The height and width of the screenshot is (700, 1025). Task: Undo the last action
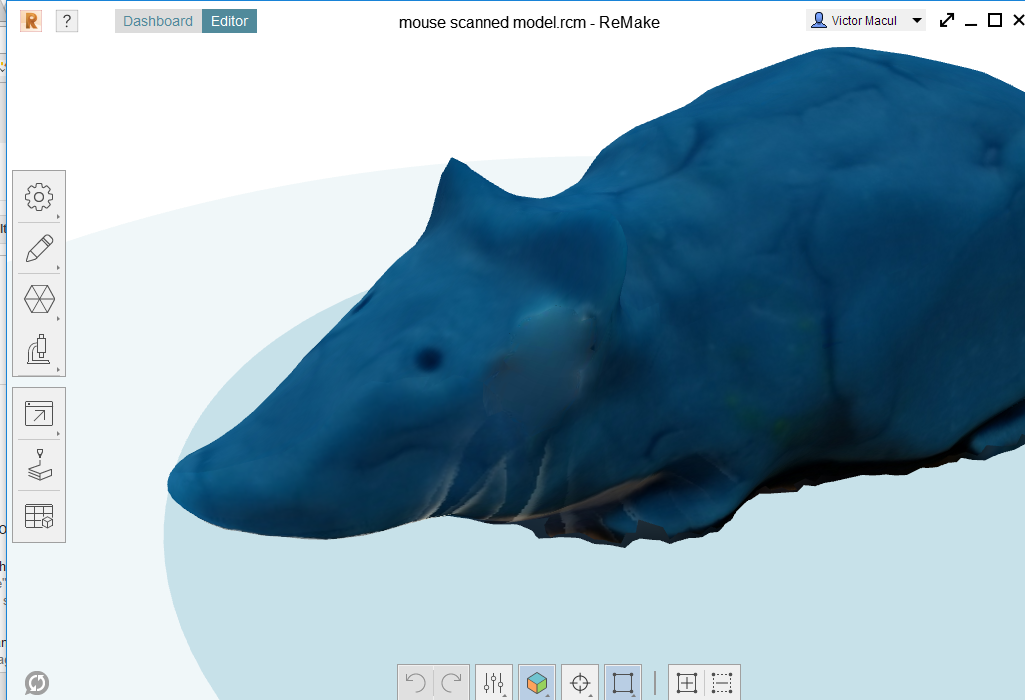pos(416,683)
